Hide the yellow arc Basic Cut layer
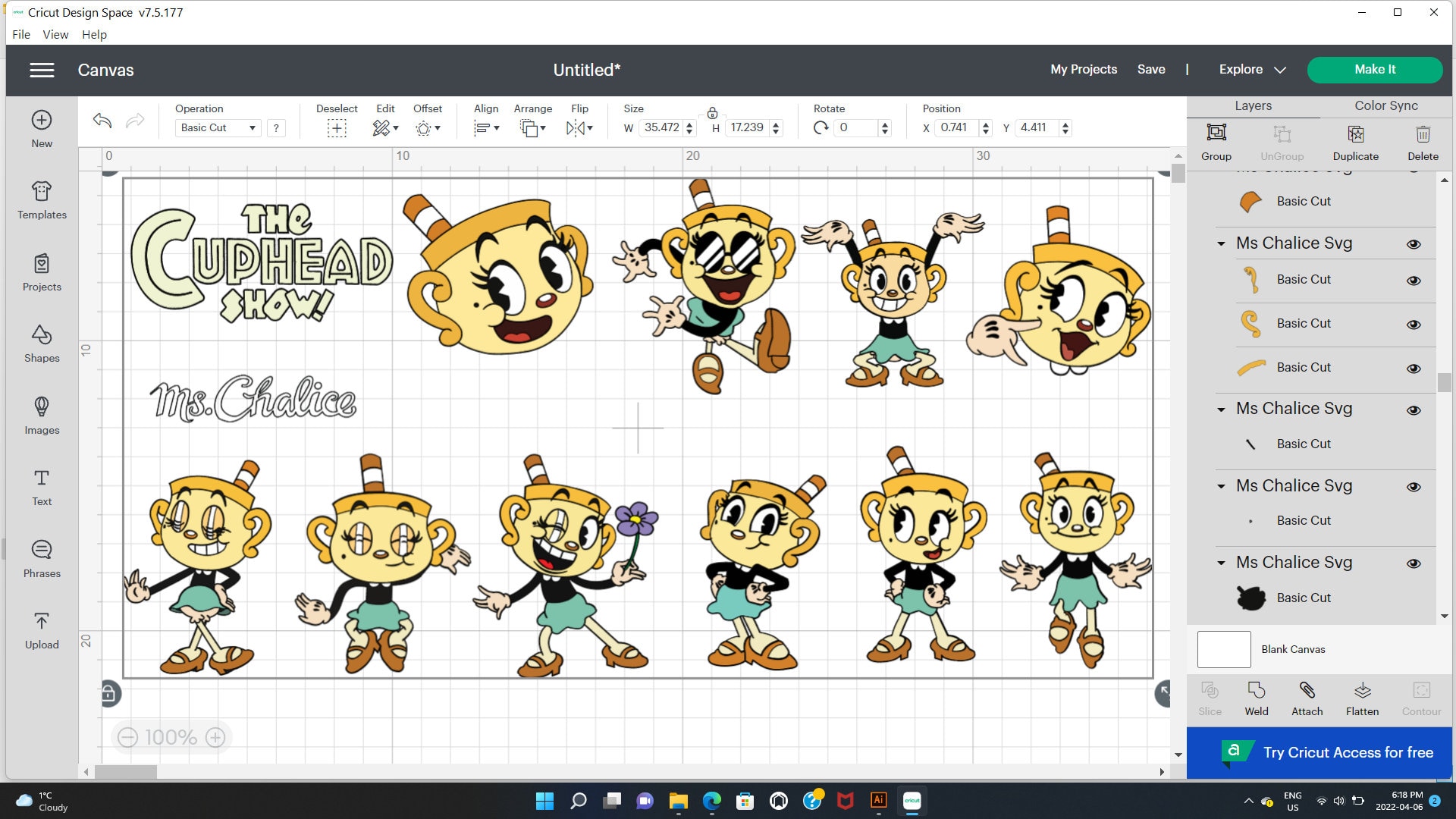The height and width of the screenshot is (819, 1456). [1414, 369]
